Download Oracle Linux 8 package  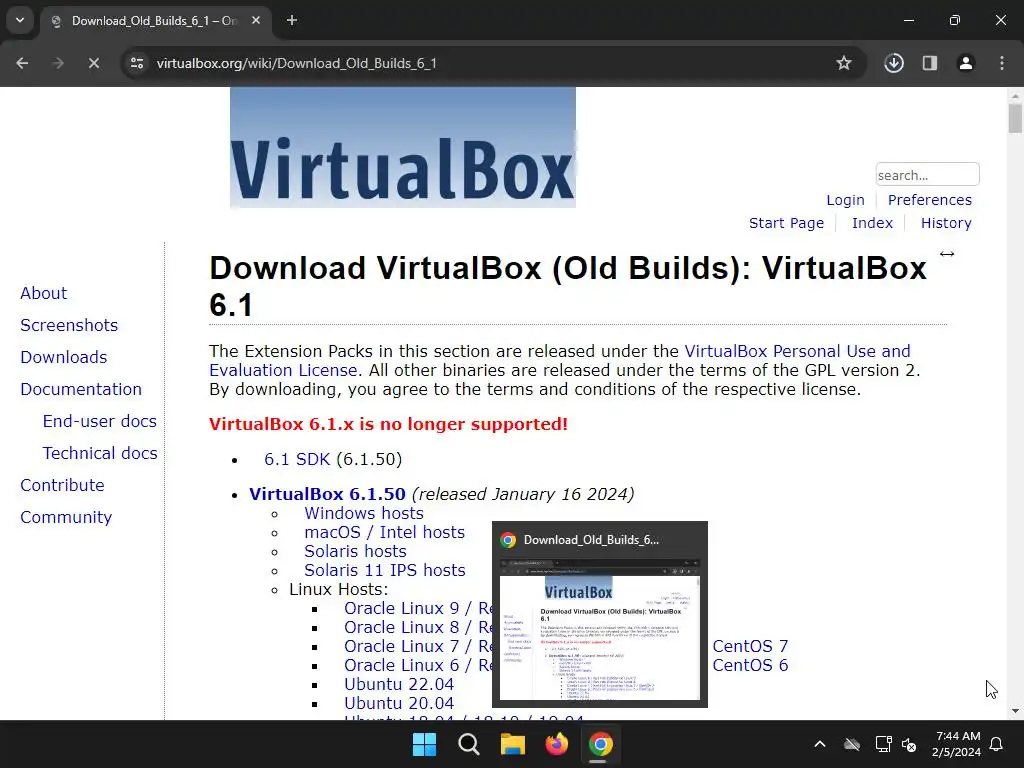click(x=417, y=628)
